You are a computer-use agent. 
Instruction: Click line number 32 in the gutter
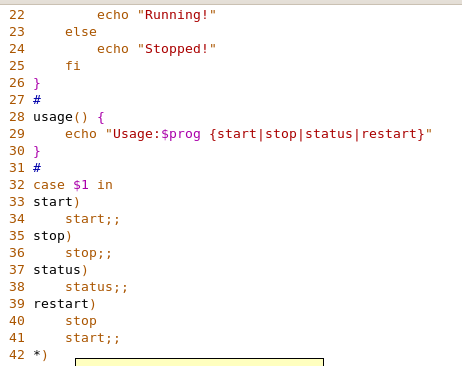[x=17, y=185]
